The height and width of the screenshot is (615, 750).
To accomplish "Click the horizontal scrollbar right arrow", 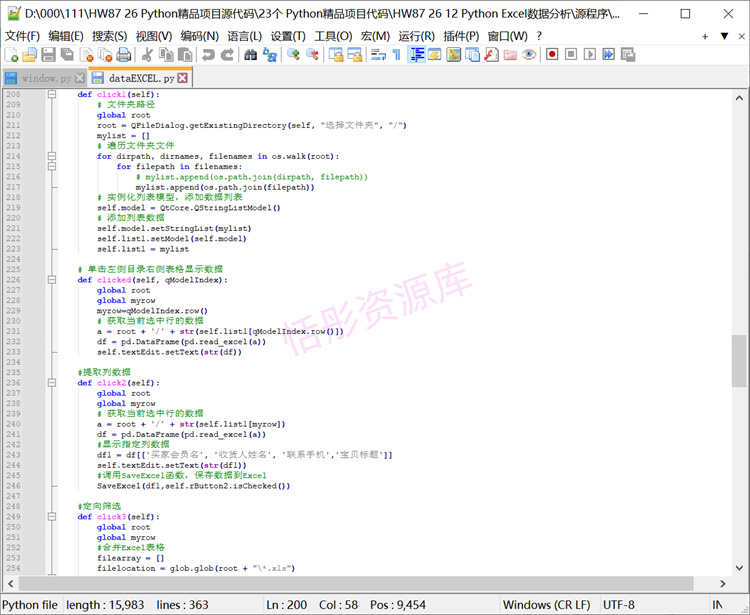I will point(723,583).
